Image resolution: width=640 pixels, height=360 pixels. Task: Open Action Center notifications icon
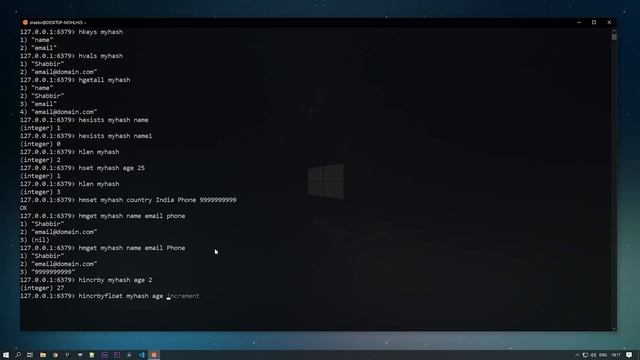coord(629,355)
